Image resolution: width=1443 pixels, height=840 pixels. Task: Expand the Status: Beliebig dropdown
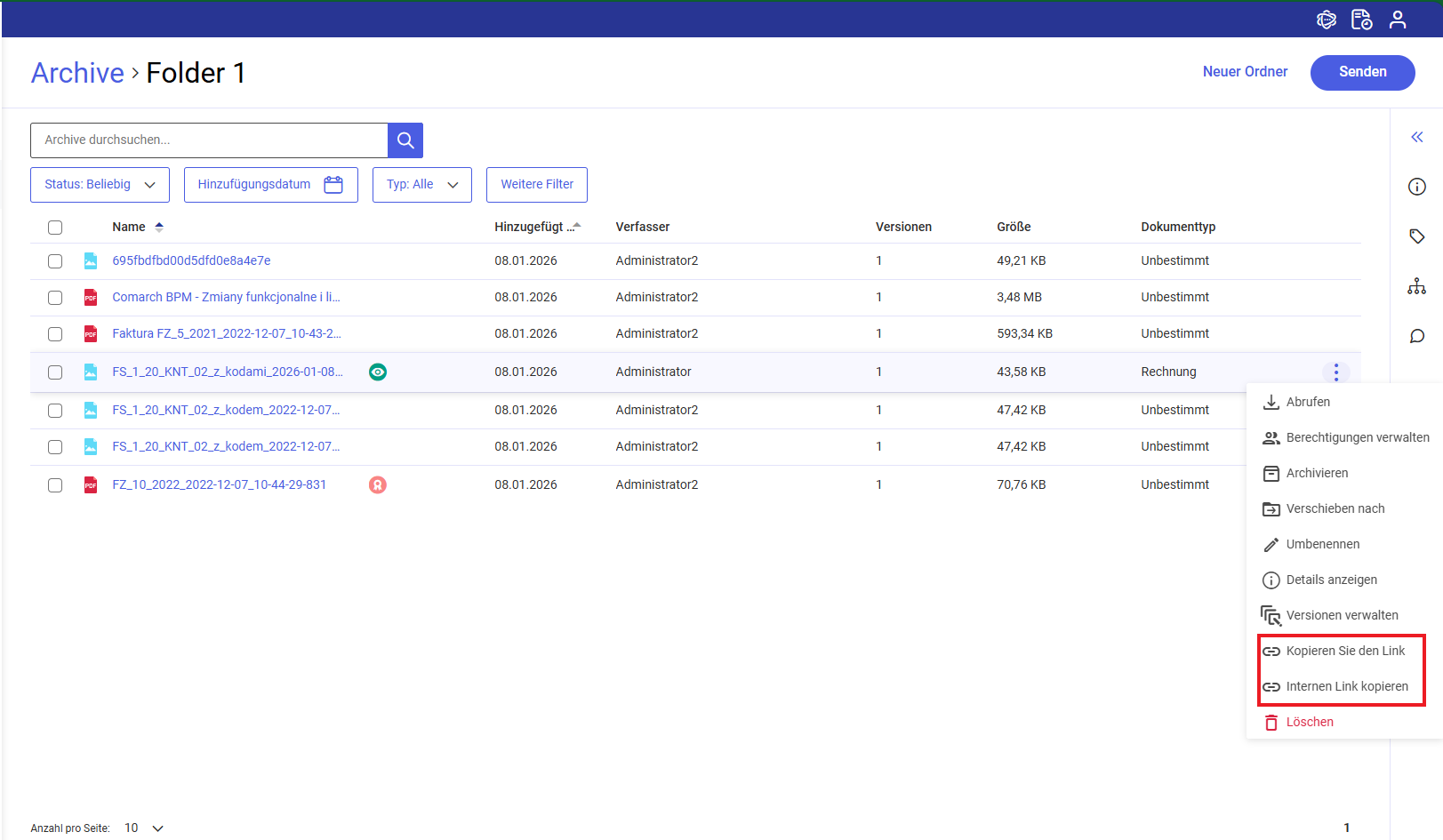tap(100, 185)
